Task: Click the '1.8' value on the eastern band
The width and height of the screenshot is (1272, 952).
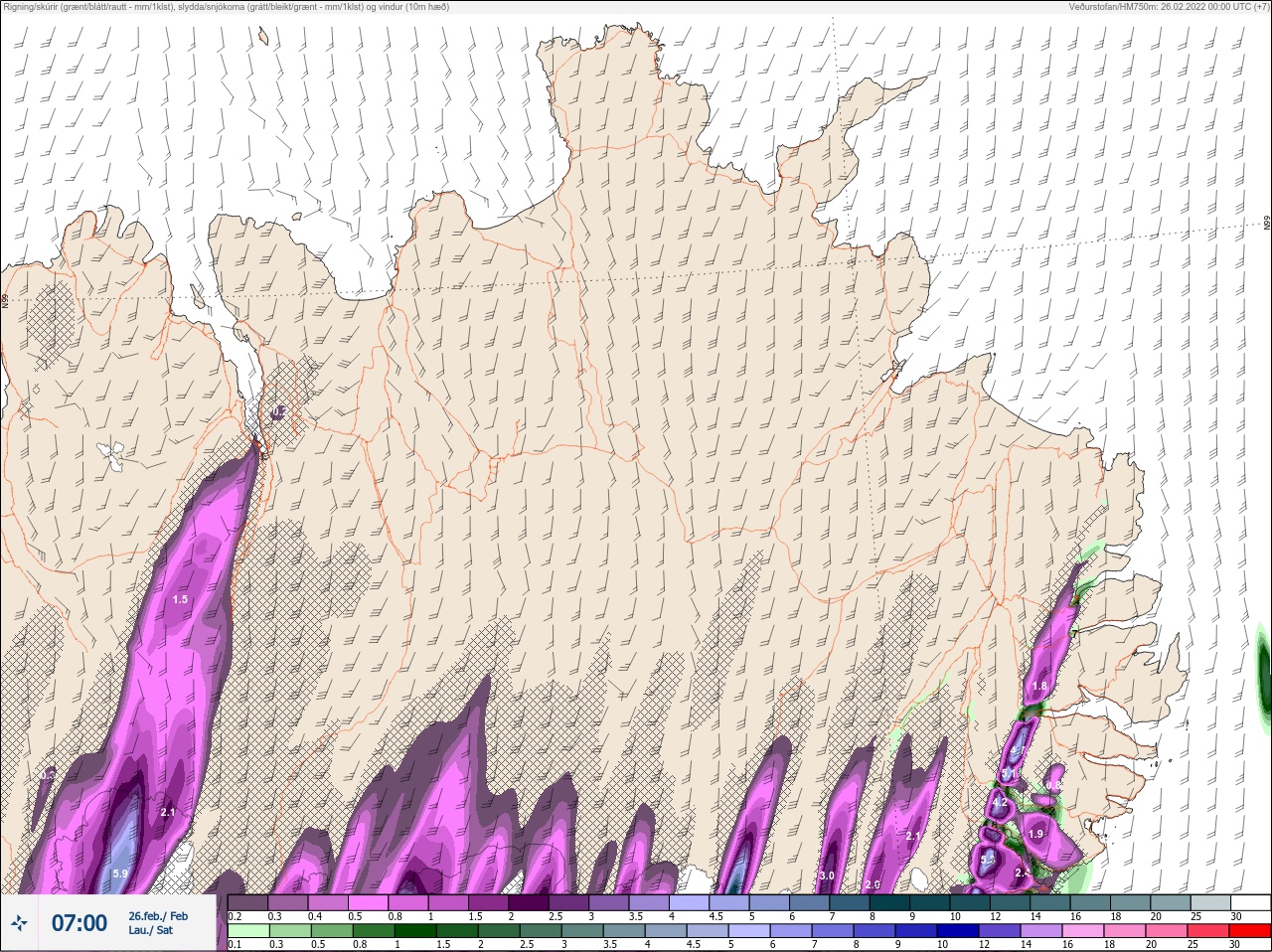Action: coord(1039,687)
